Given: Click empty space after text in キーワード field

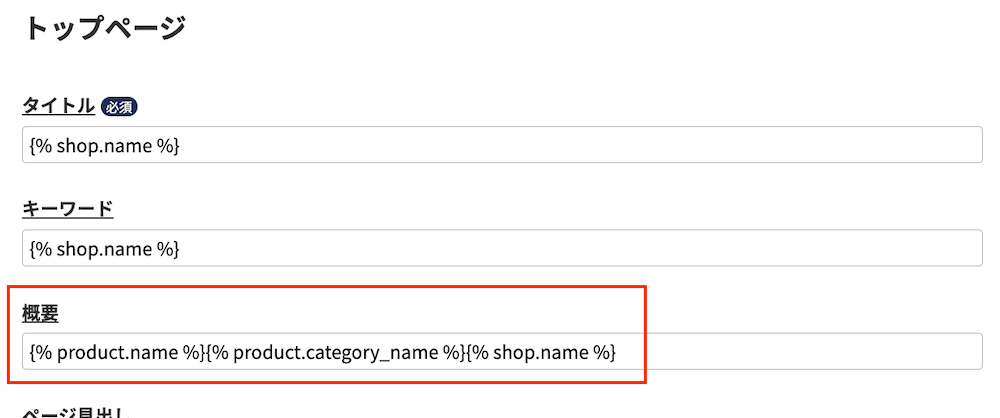Looking at the screenshot, I should tap(580, 248).
